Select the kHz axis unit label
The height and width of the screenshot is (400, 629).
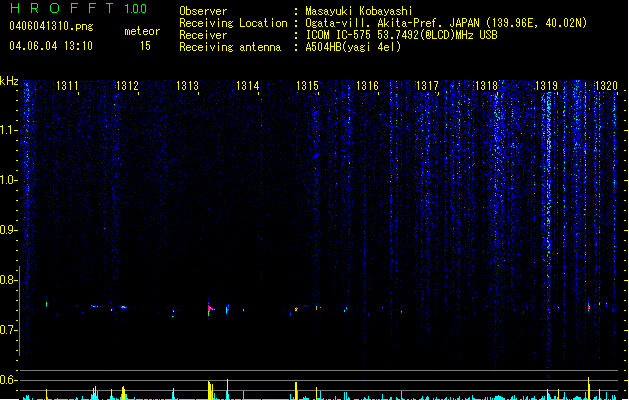9,81
